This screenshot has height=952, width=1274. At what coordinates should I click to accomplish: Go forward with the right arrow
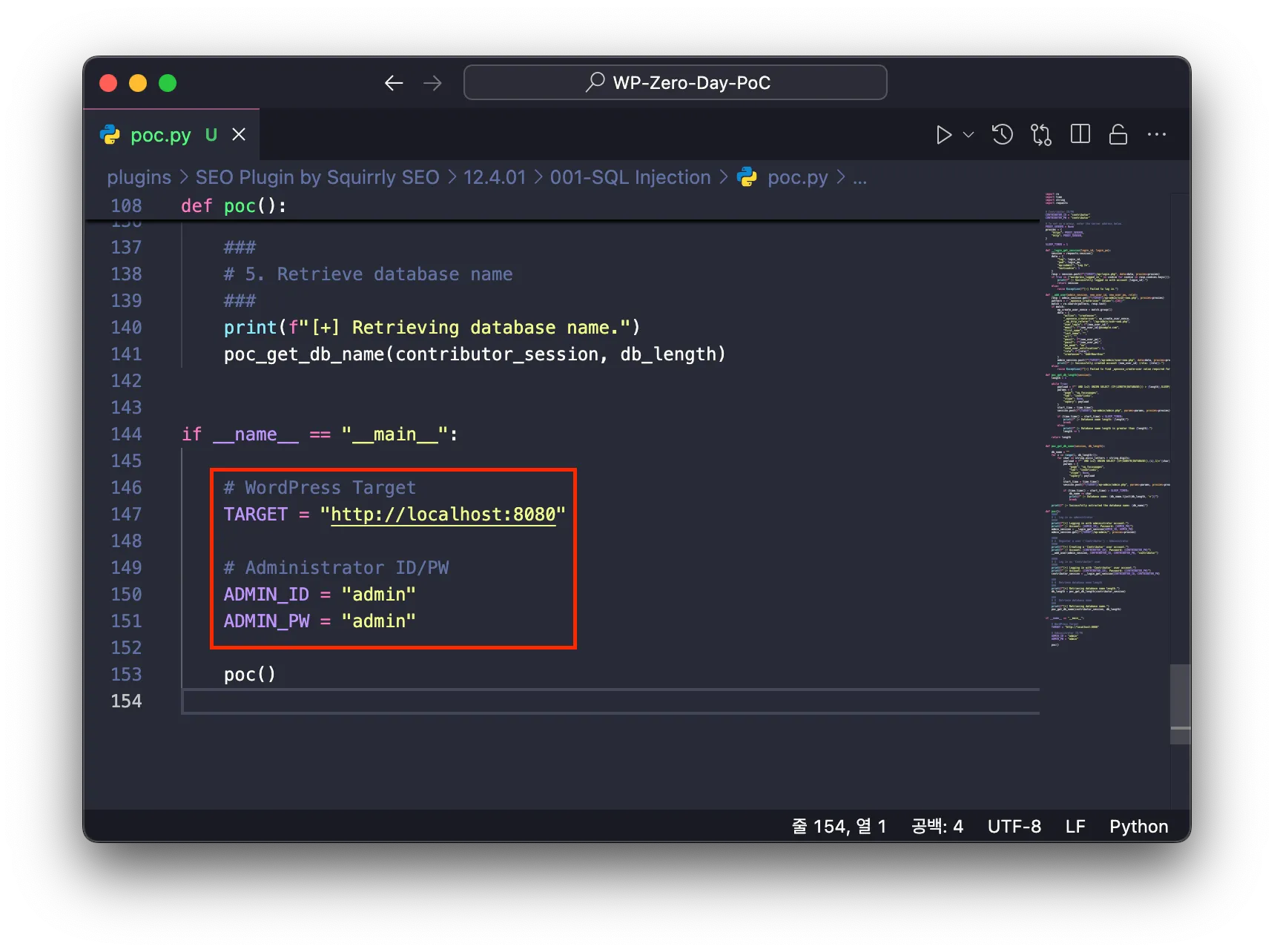click(x=432, y=83)
